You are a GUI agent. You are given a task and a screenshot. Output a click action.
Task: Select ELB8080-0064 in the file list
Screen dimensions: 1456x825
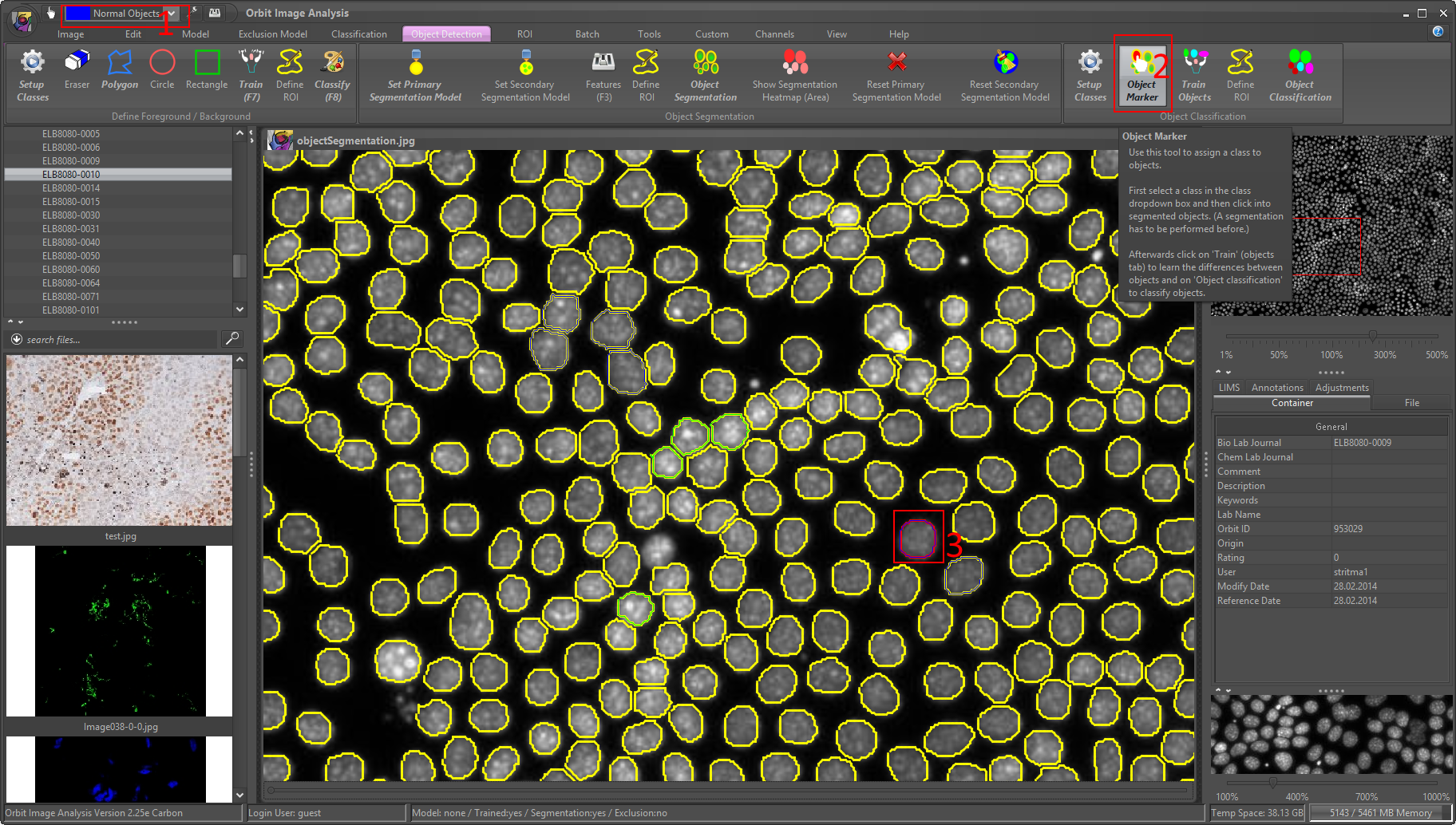(118, 282)
